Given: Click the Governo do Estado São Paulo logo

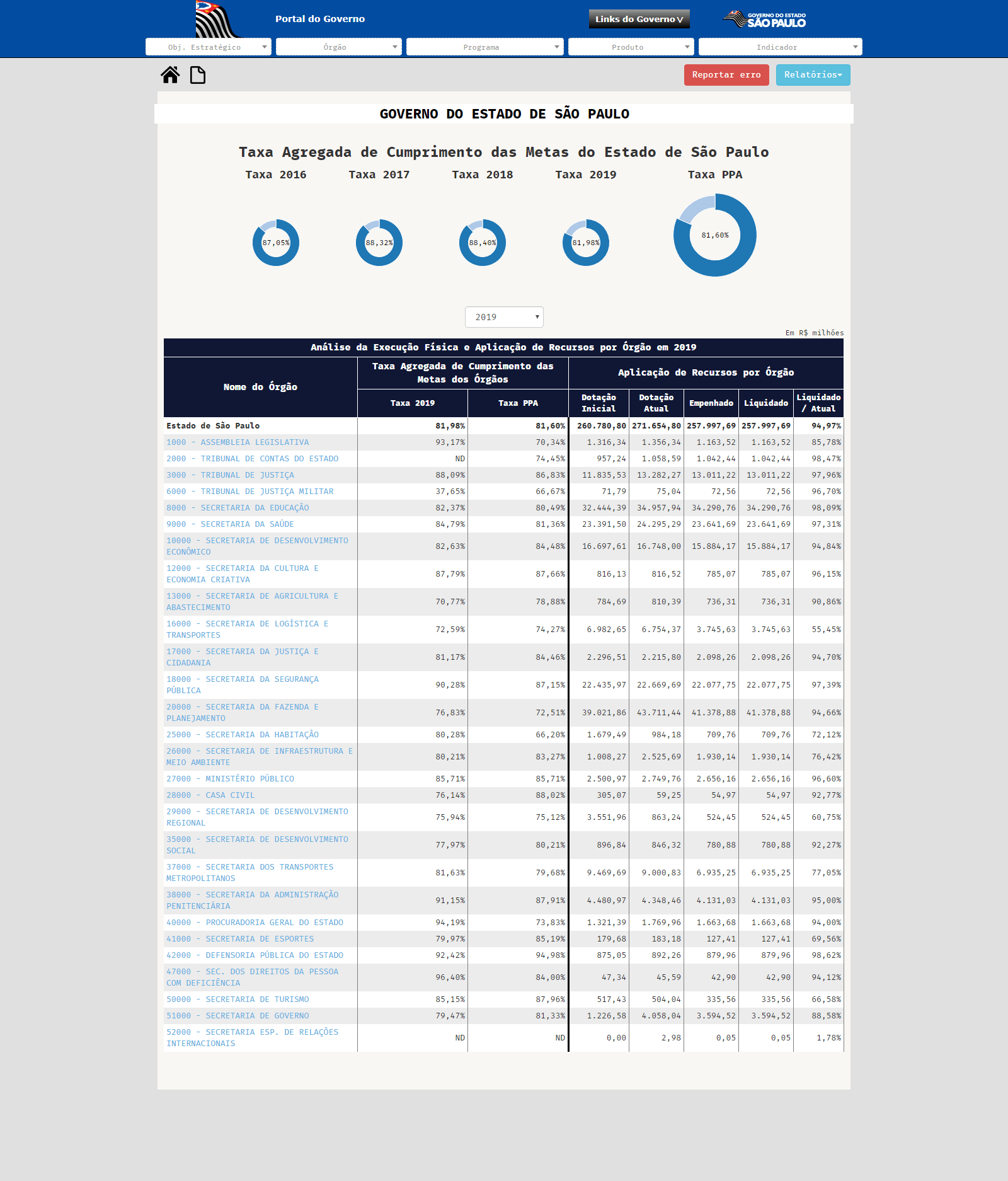Looking at the screenshot, I should (764, 20).
